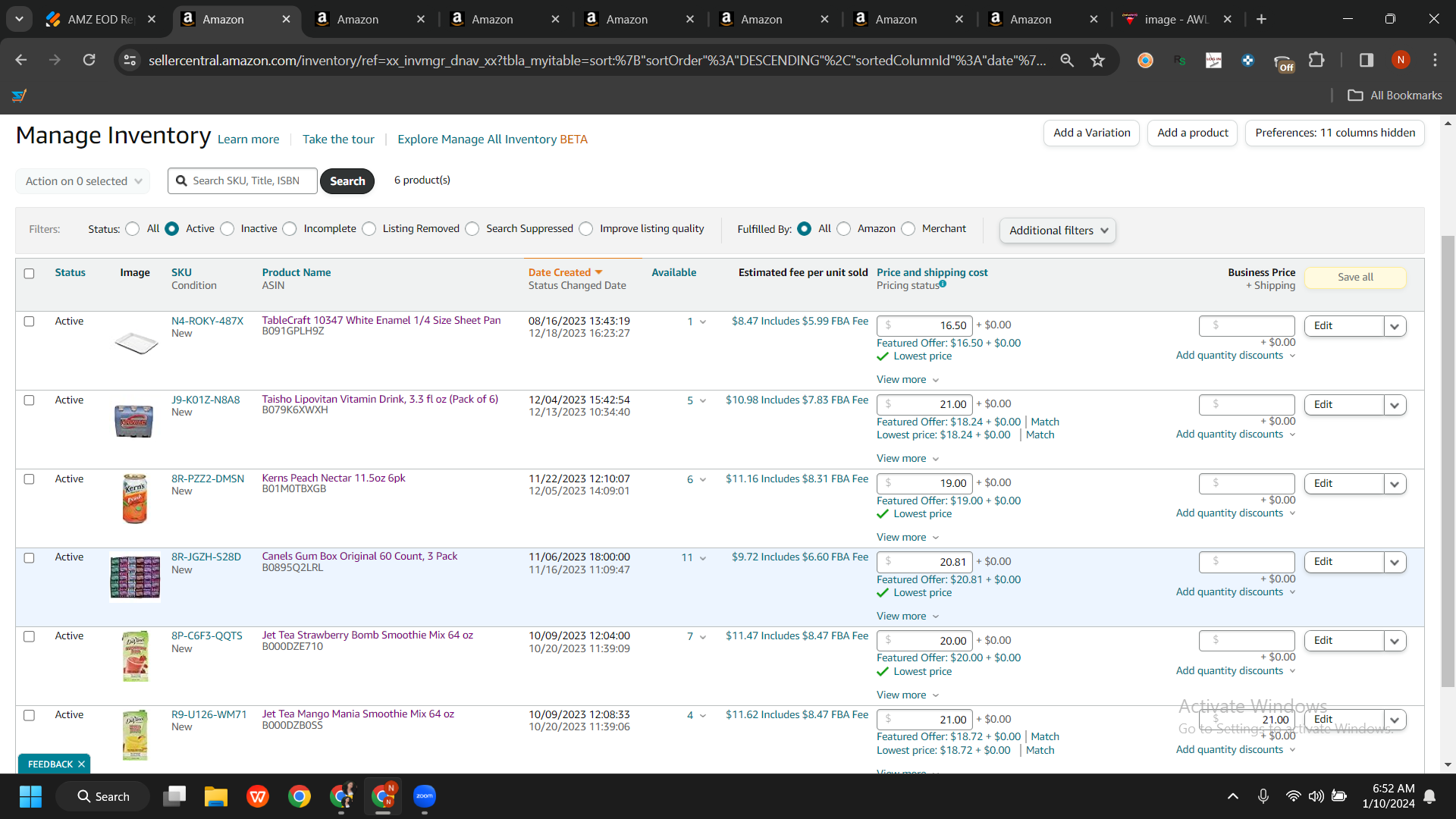
Task: Open the Windows Start menu
Action: pos(31,796)
